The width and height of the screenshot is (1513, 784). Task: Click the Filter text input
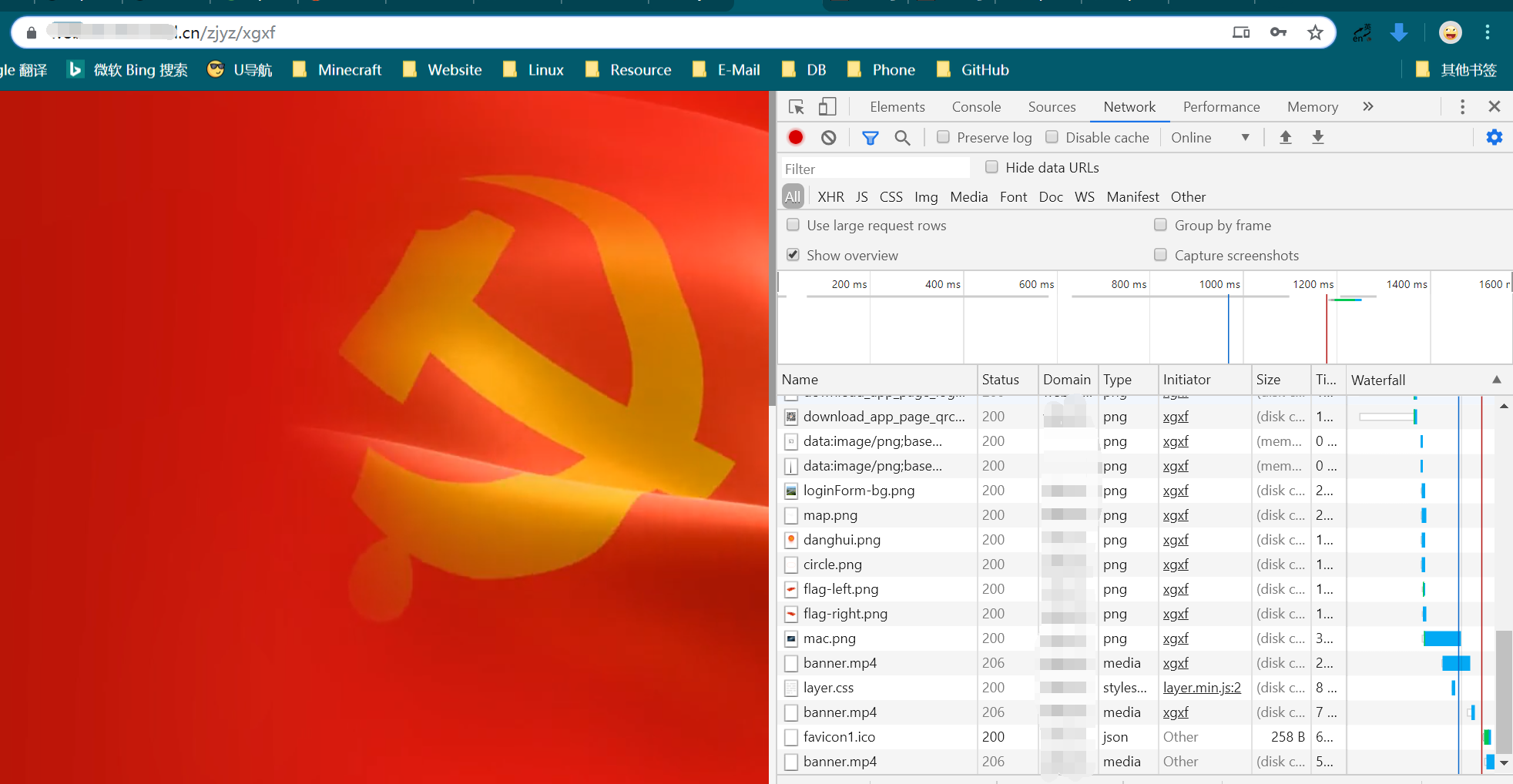(875, 169)
